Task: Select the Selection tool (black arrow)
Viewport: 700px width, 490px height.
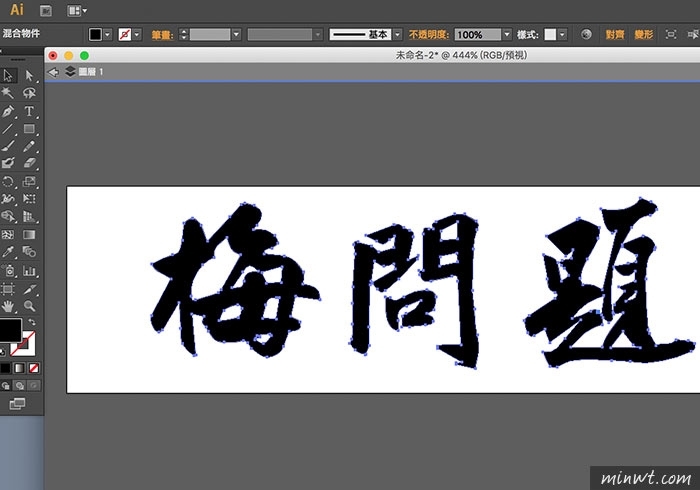Action: point(8,75)
